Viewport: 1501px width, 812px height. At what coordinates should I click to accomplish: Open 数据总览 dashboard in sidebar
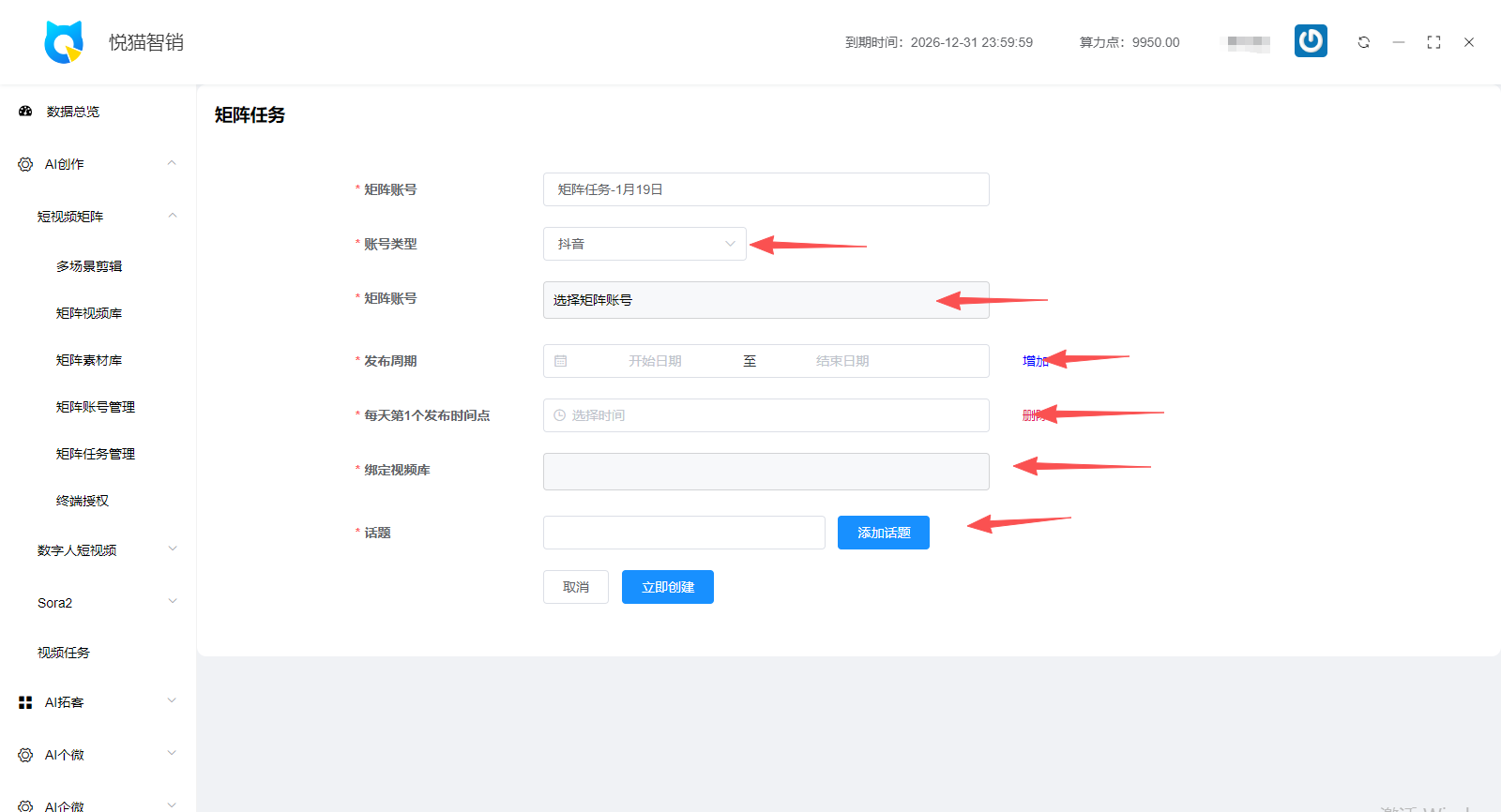point(73,112)
